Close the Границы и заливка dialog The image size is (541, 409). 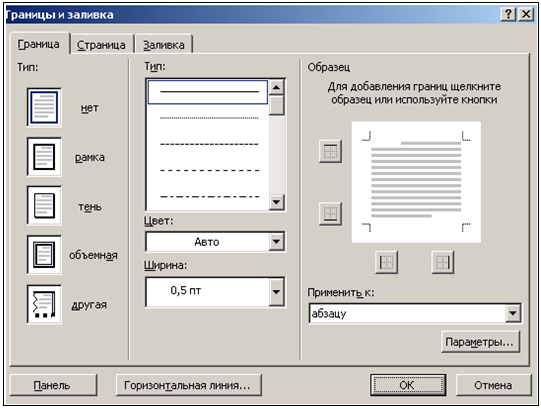click(x=526, y=14)
